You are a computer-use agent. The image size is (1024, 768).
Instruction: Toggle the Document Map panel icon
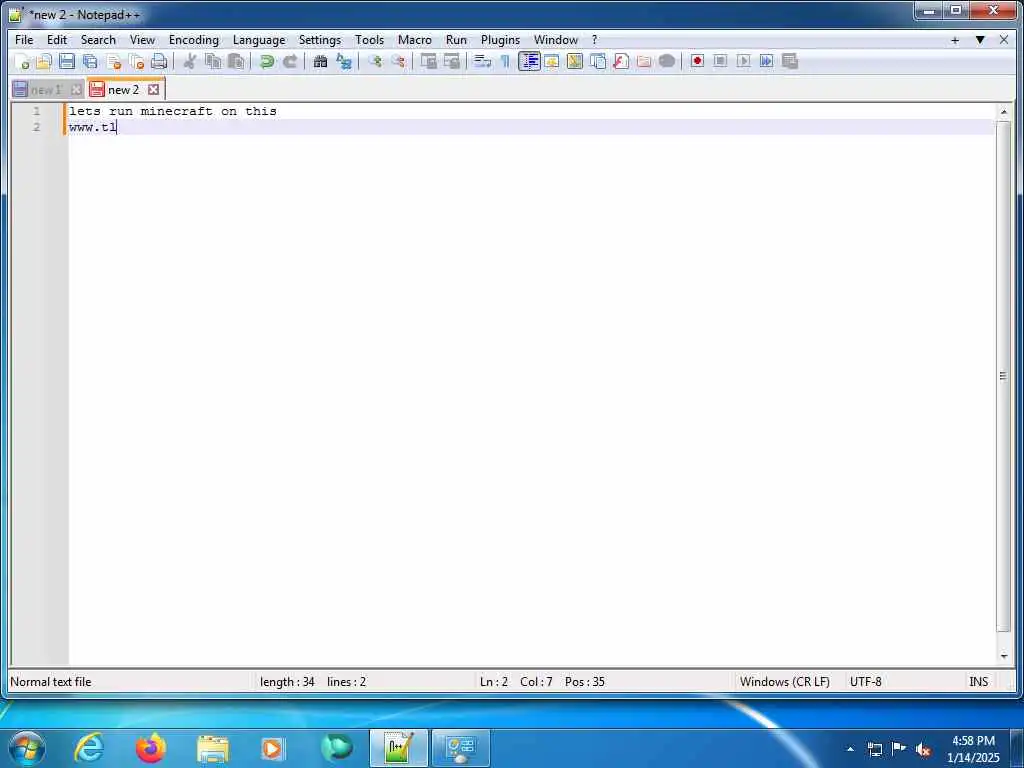point(575,61)
